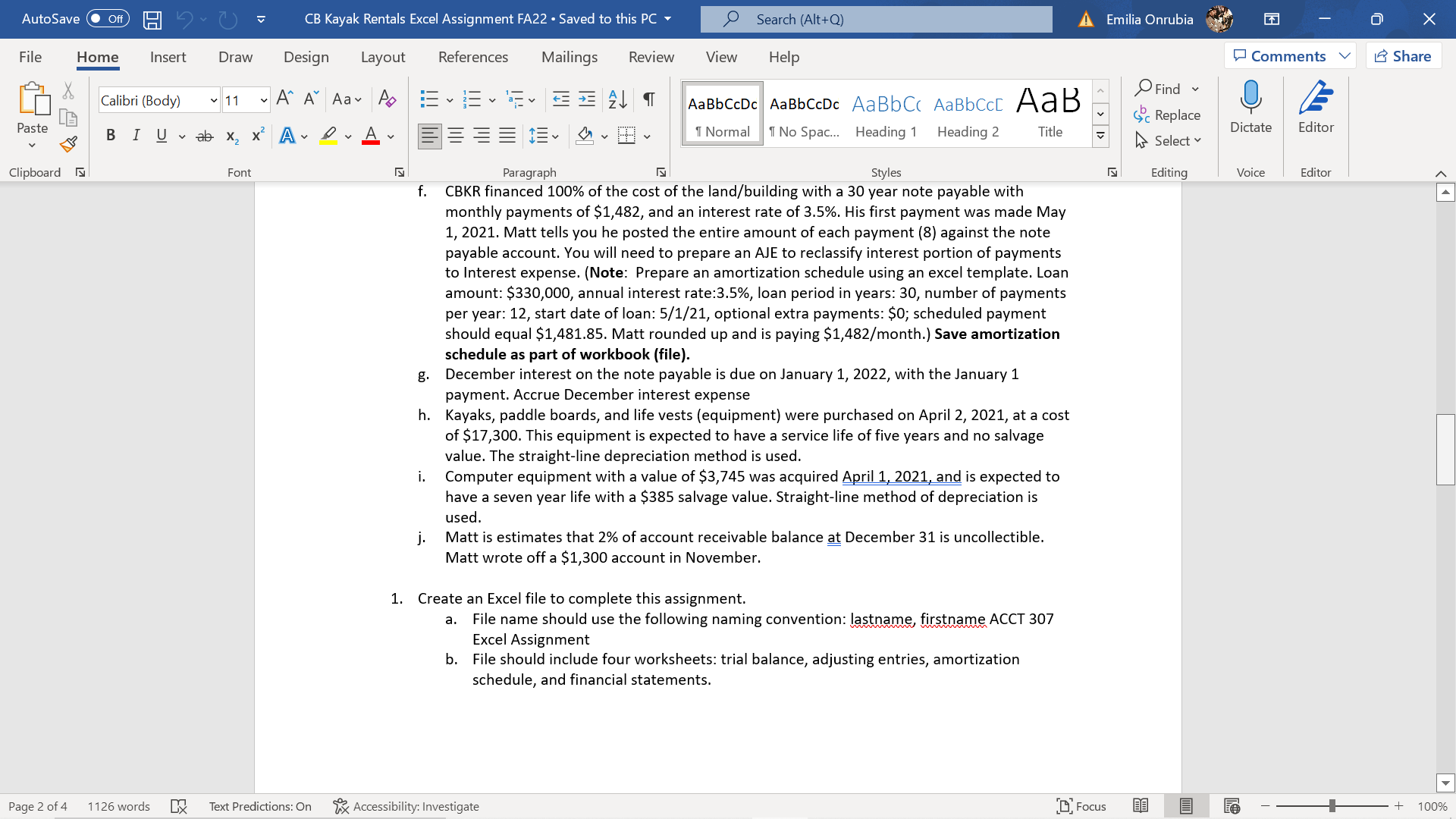The height and width of the screenshot is (819, 1456).
Task: Center align the text
Action: click(x=456, y=136)
